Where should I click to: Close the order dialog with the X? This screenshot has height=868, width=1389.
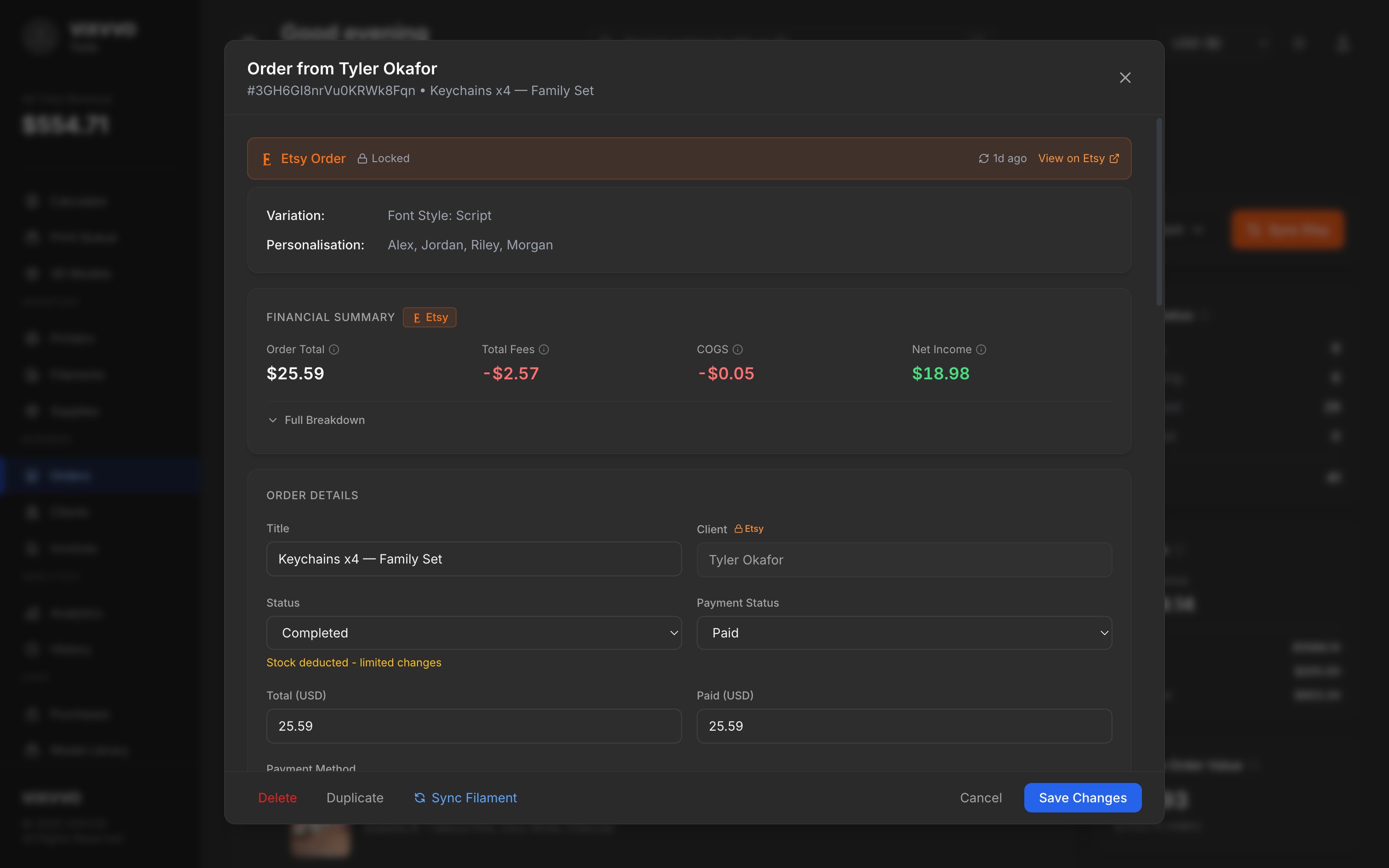[x=1125, y=78]
